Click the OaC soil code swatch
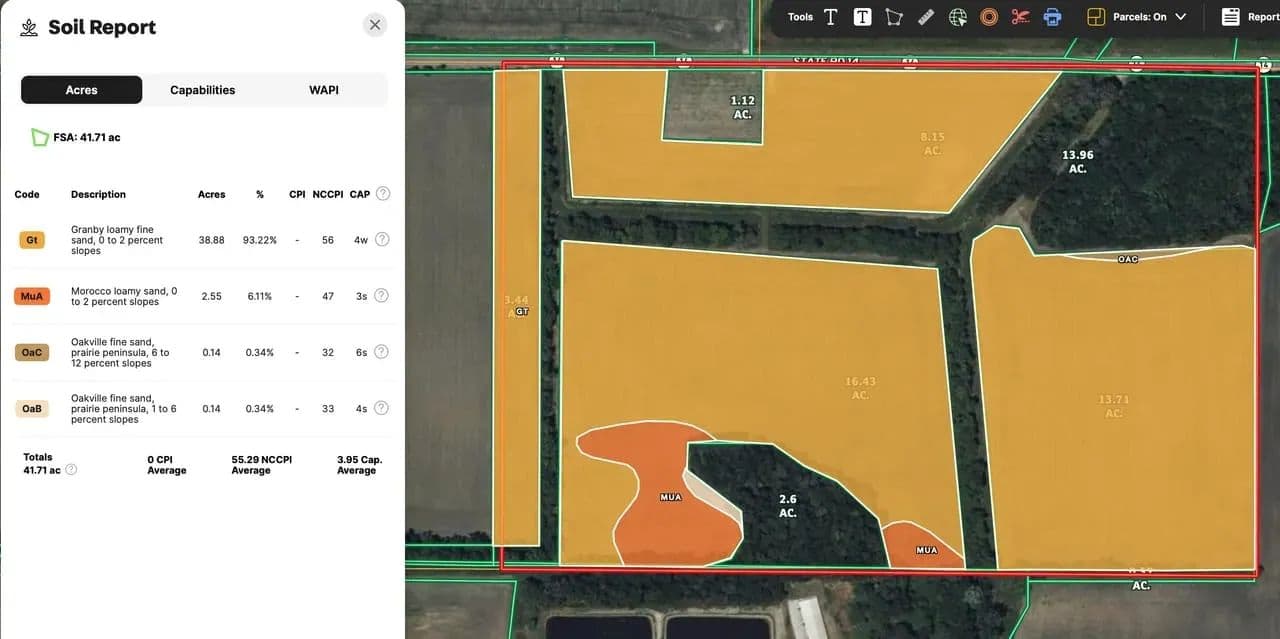 32,352
